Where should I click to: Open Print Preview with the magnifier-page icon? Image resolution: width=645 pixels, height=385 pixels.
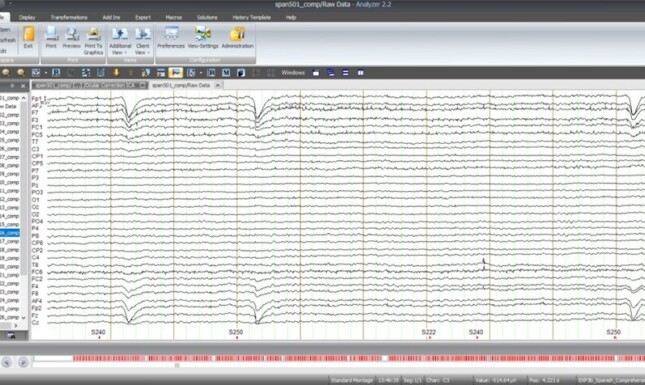tap(72, 34)
